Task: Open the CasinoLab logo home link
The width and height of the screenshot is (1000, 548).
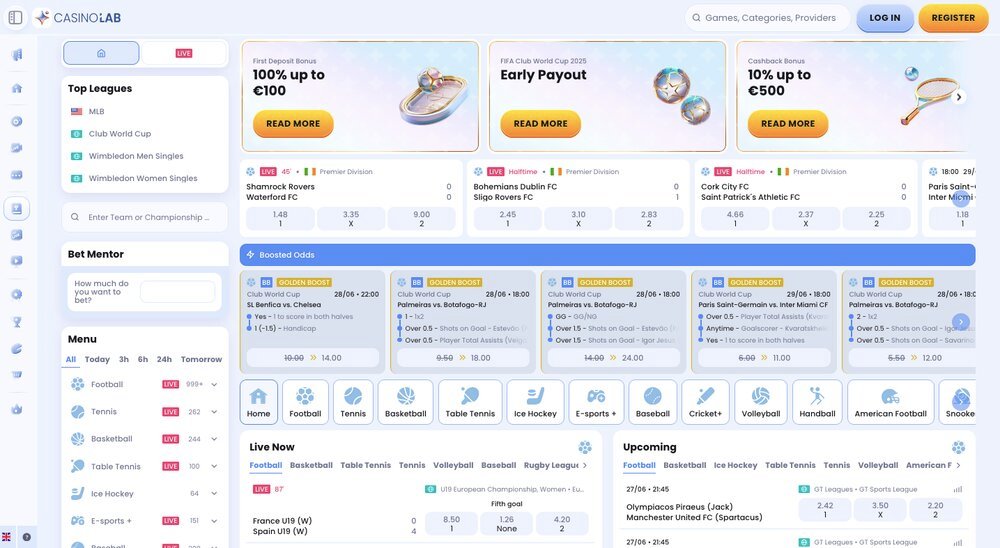Action: [78, 18]
